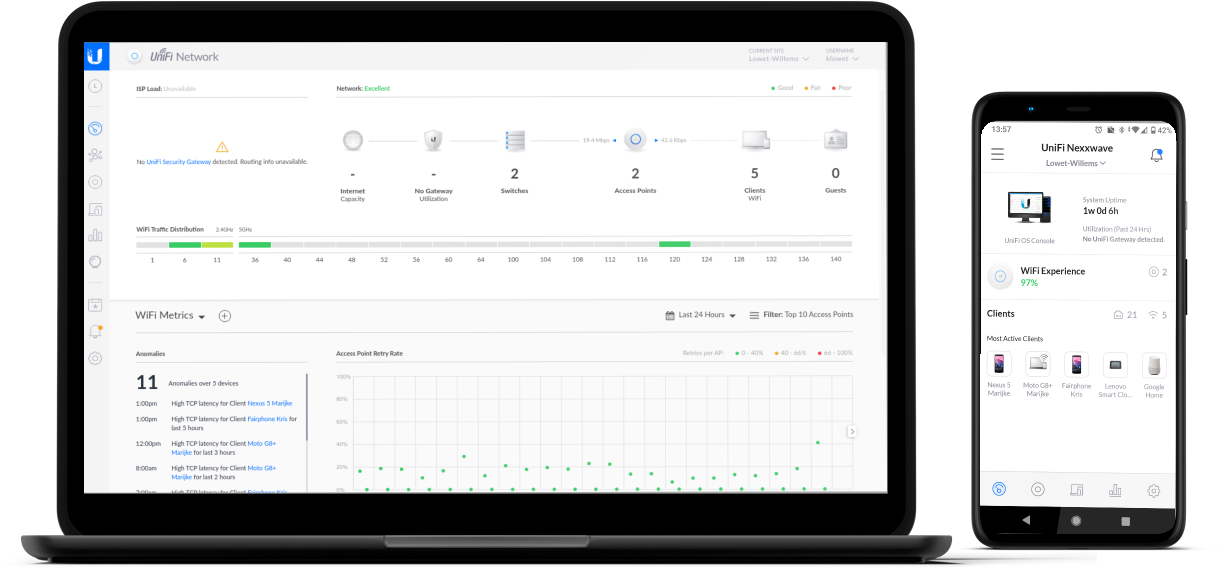The image size is (1227, 568).
Task: Click the yellow warning triangle icon
Action: point(222,146)
